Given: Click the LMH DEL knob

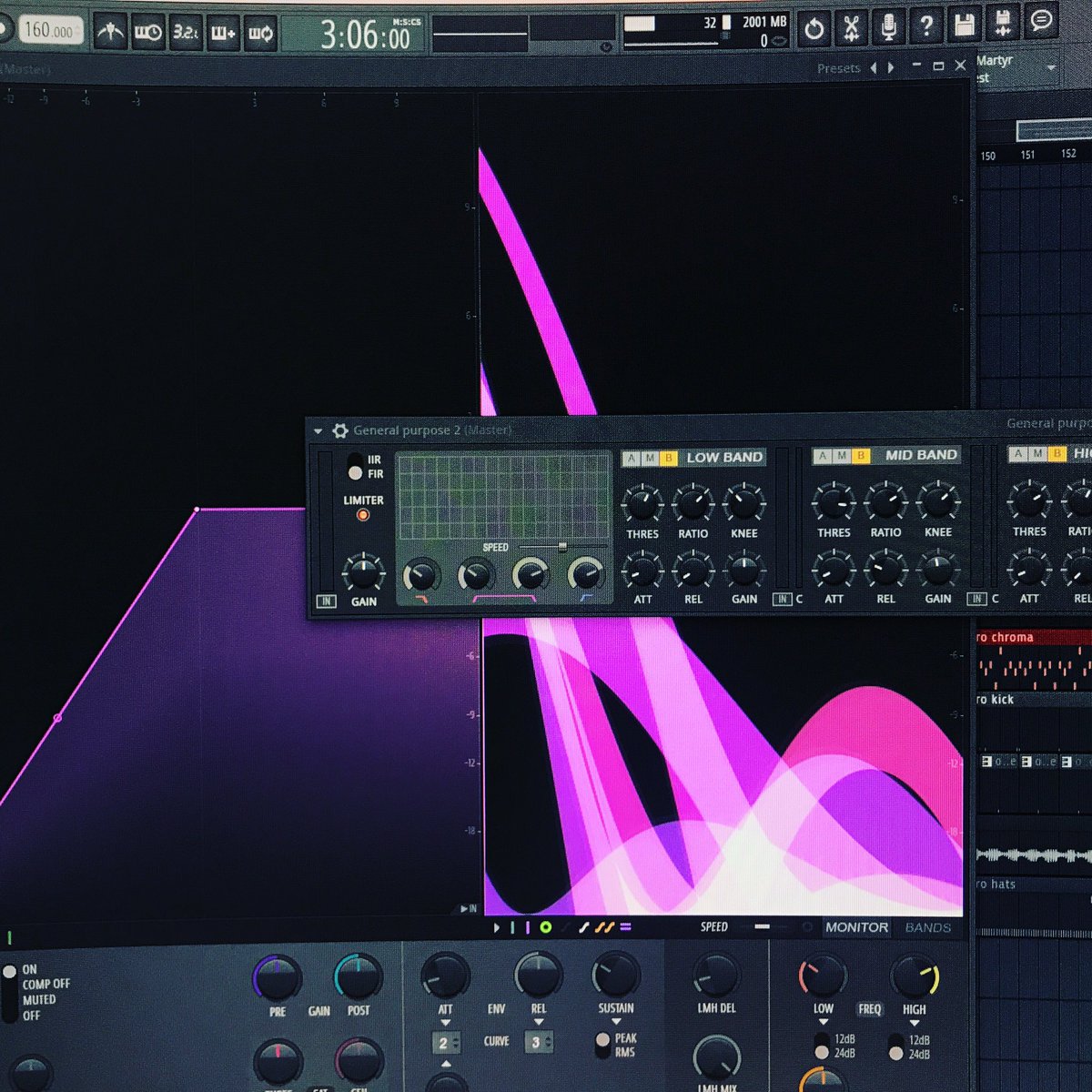Looking at the screenshot, I should tap(716, 976).
